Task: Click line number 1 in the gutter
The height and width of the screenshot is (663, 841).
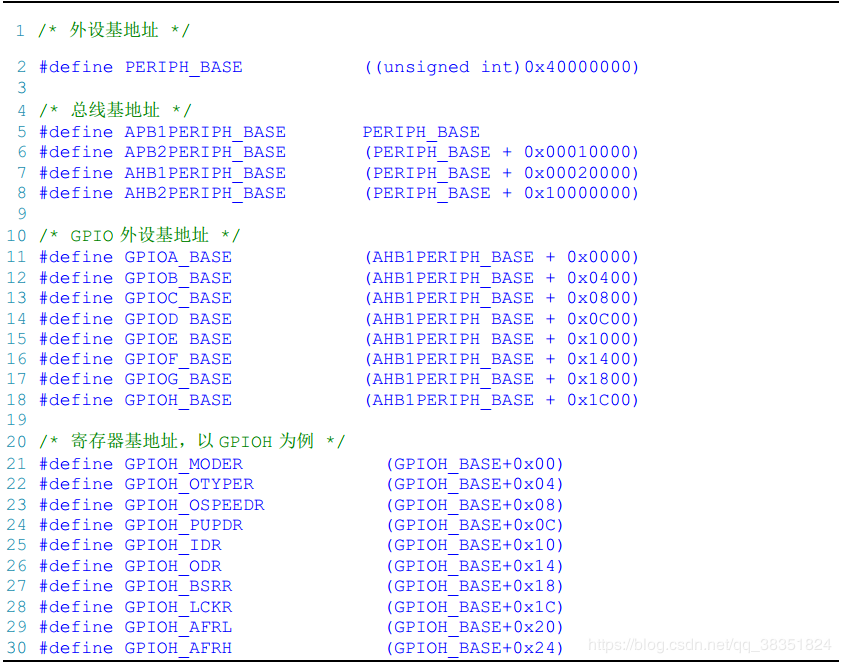Action: click(20, 30)
